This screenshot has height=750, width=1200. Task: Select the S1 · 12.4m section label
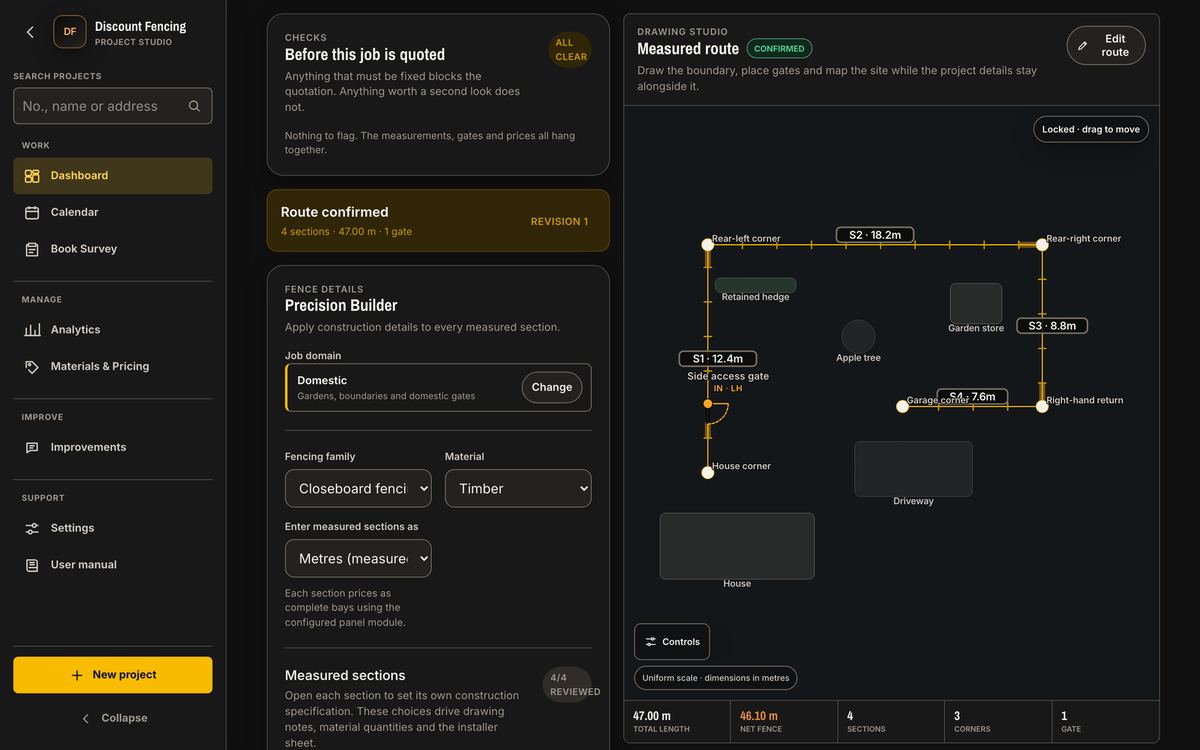718,358
